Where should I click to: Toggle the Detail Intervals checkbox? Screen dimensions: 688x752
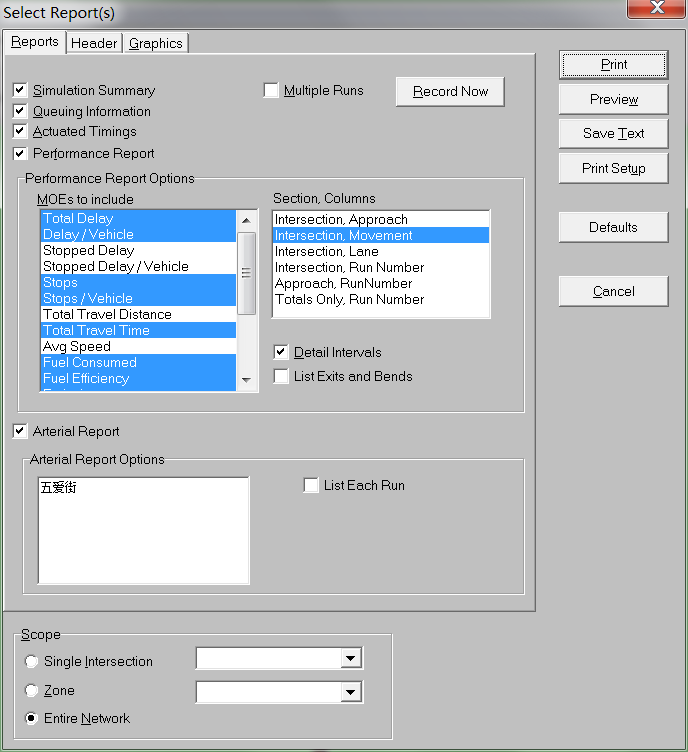click(282, 352)
